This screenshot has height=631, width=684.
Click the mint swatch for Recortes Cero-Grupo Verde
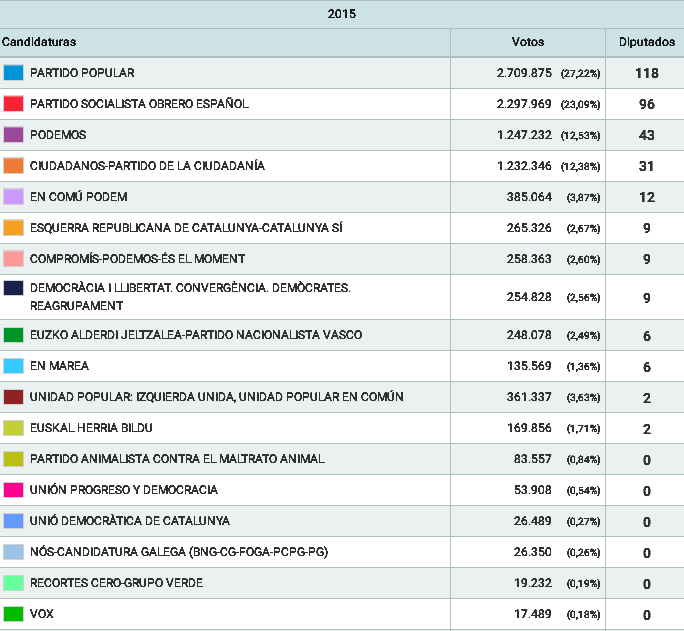tap(13, 583)
